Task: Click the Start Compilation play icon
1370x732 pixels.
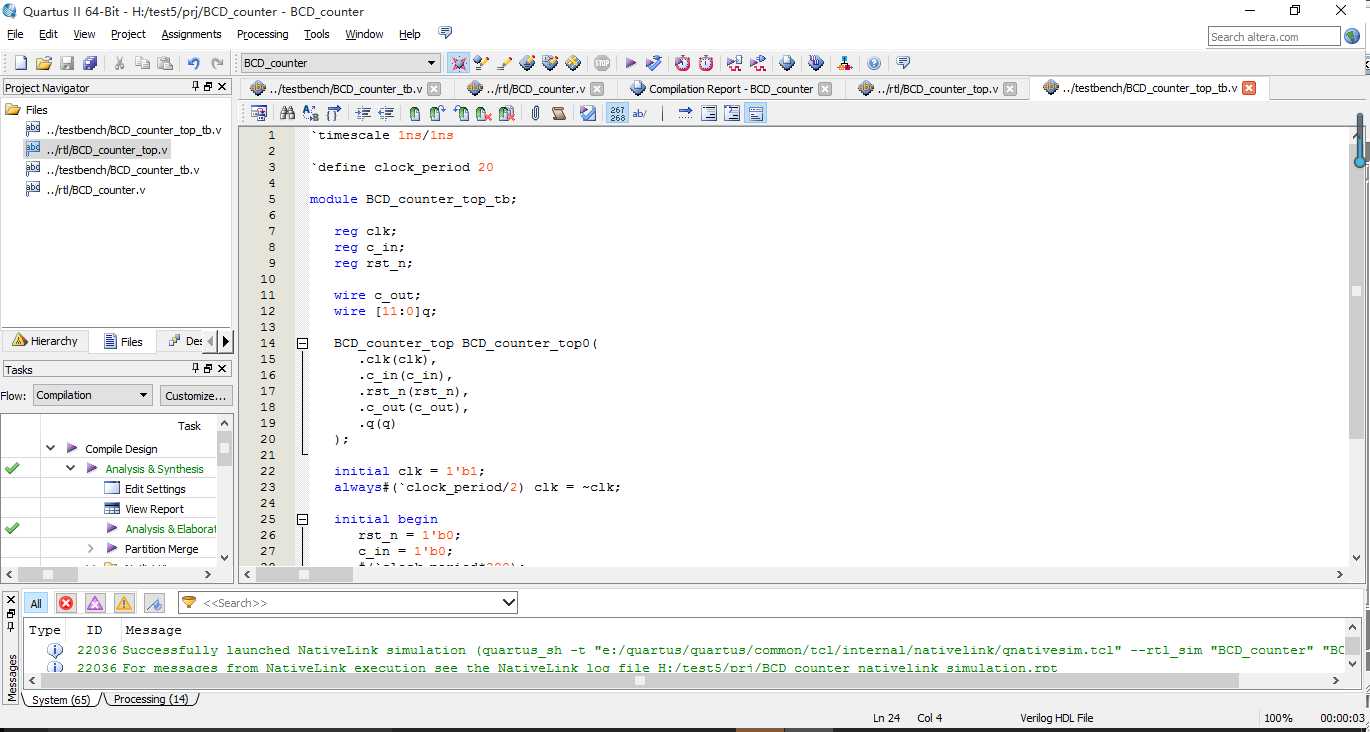Action: tap(630, 63)
